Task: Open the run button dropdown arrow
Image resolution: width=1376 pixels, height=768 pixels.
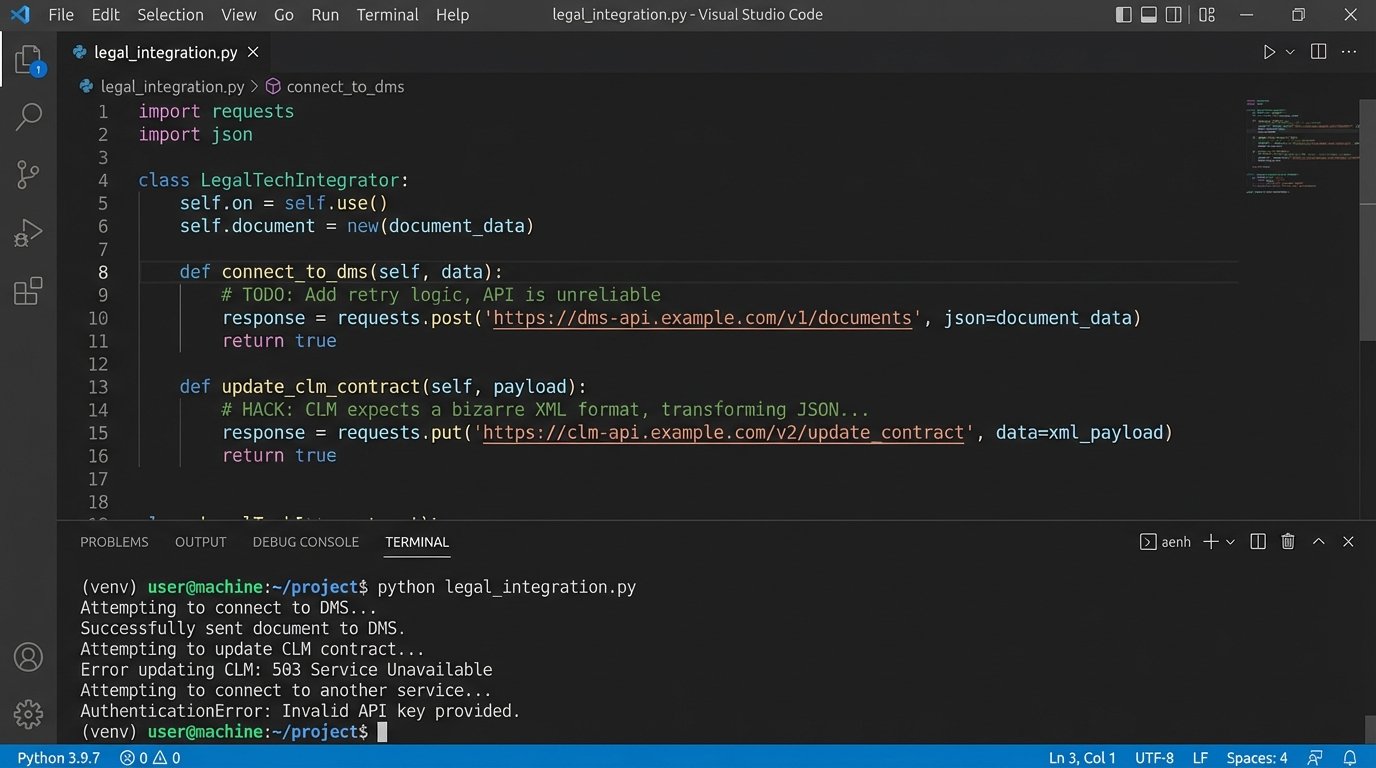Action: coord(1290,52)
